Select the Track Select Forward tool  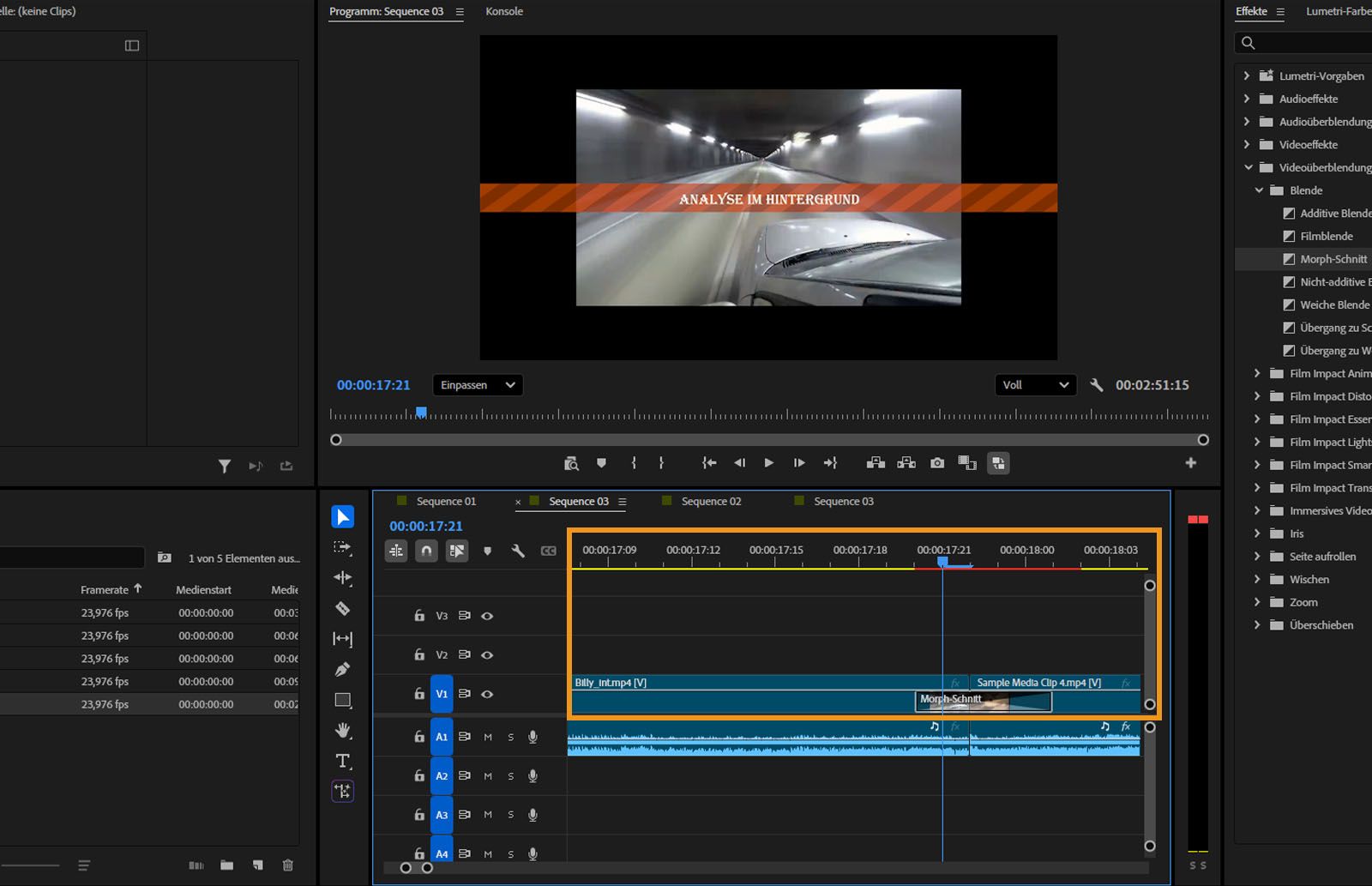click(342, 546)
